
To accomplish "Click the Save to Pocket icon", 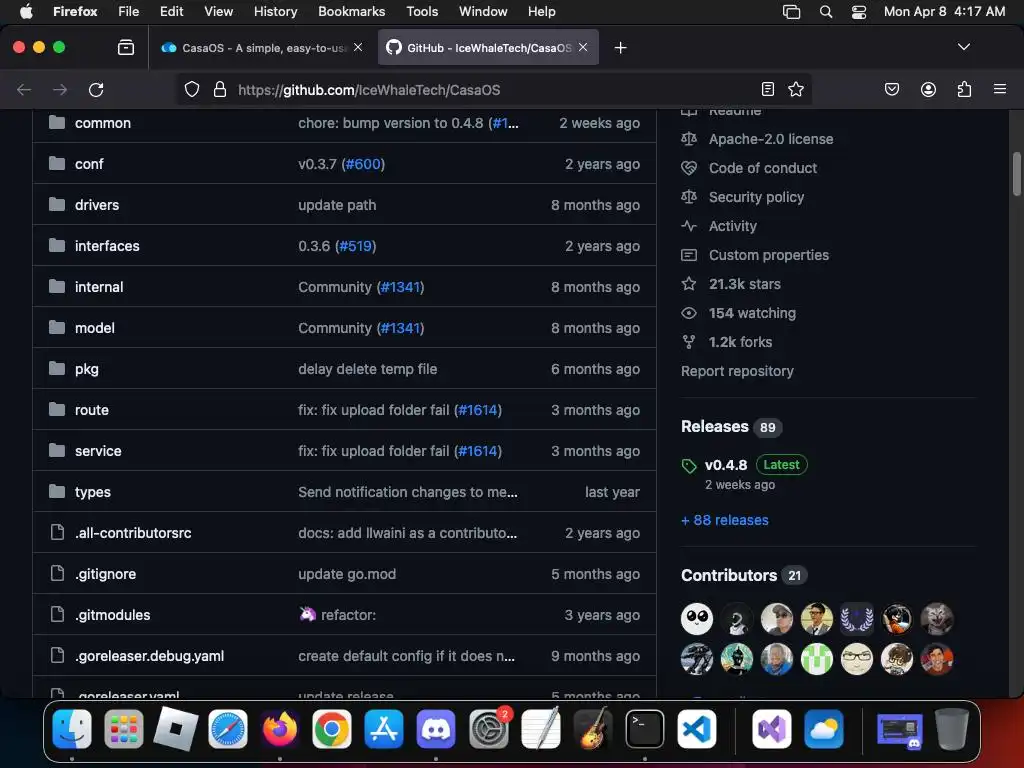I will coord(891,89).
